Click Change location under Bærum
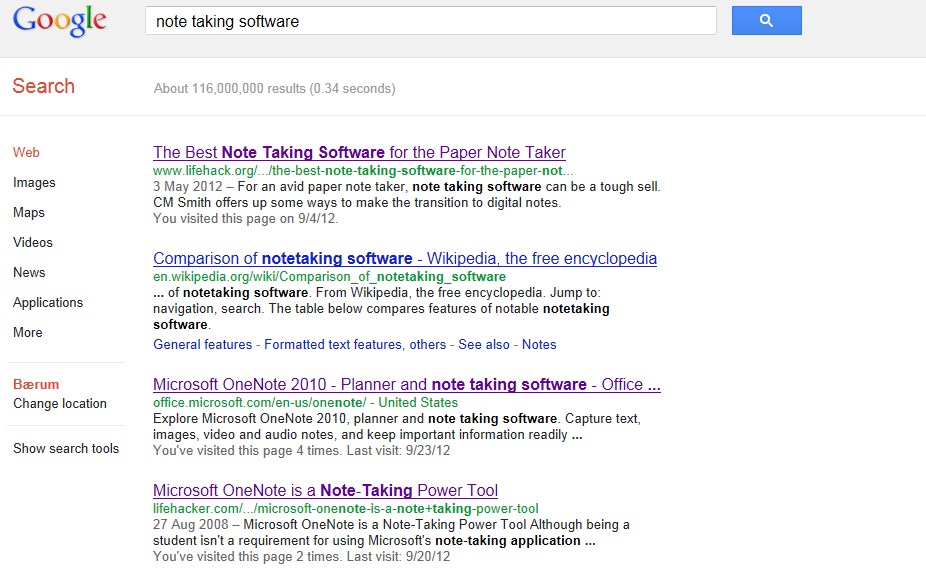The width and height of the screenshot is (926, 570). pyautogui.click(x=60, y=403)
